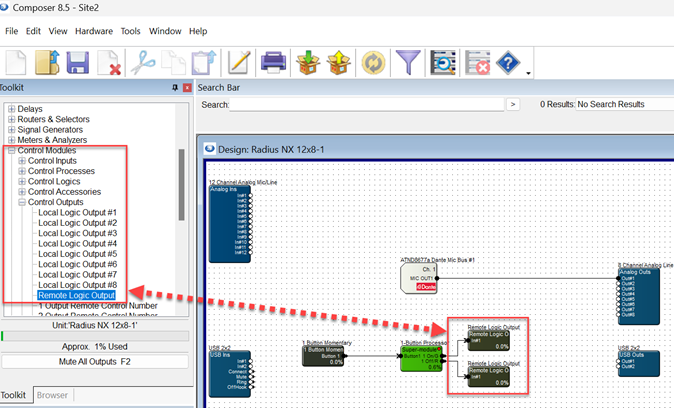Viewport: 674px width, 408px height.
Task: Click the Open file toolbar icon
Action: (47, 63)
